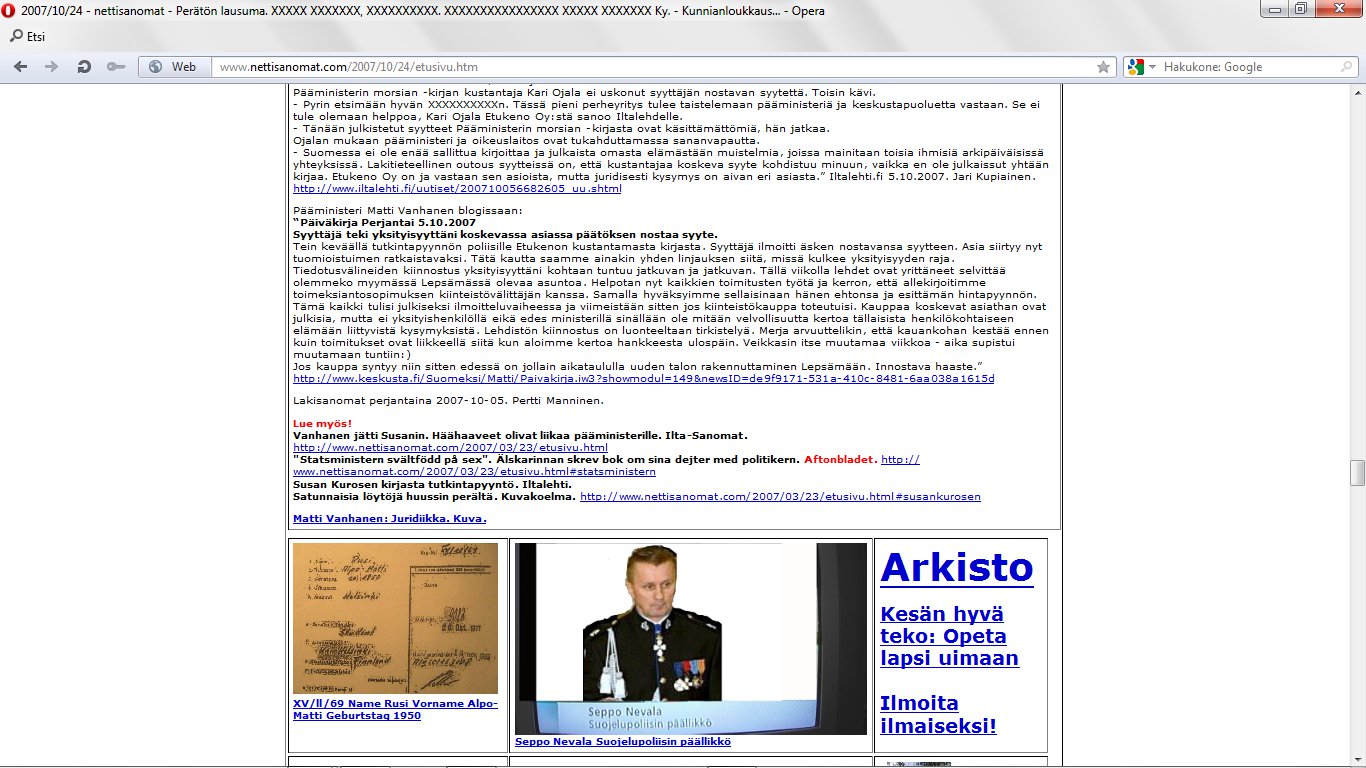Screen dimensions: 1366x768
Task: Click the Seppo Nevala photo thumbnail
Action: (690, 638)
